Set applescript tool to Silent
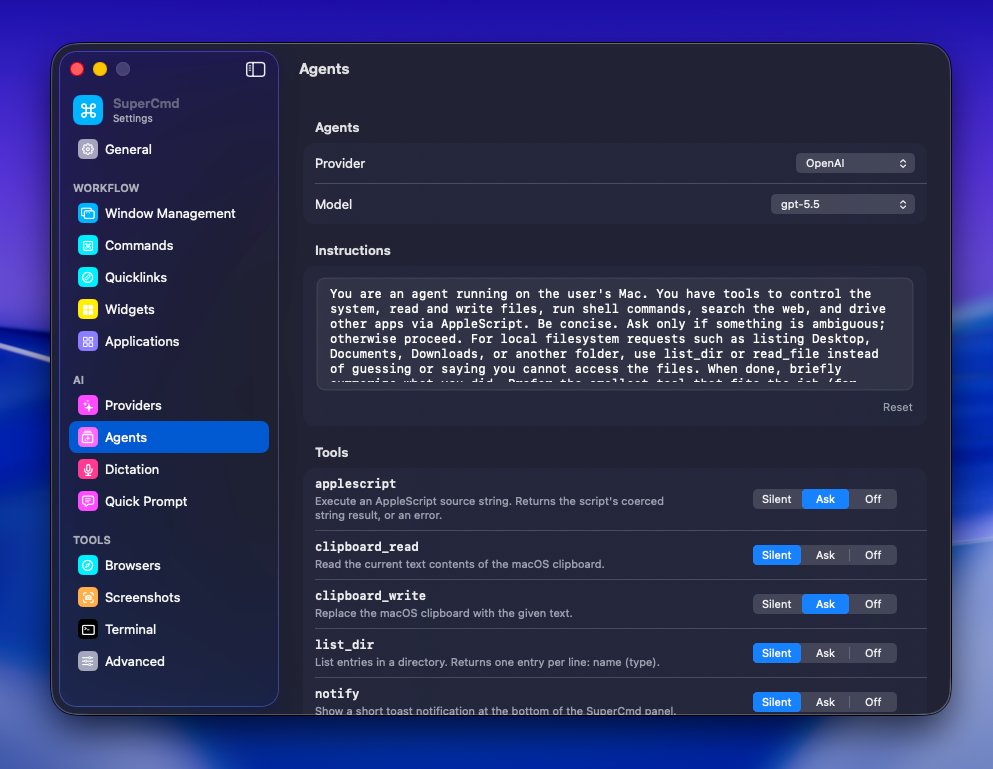 [776, 499]
